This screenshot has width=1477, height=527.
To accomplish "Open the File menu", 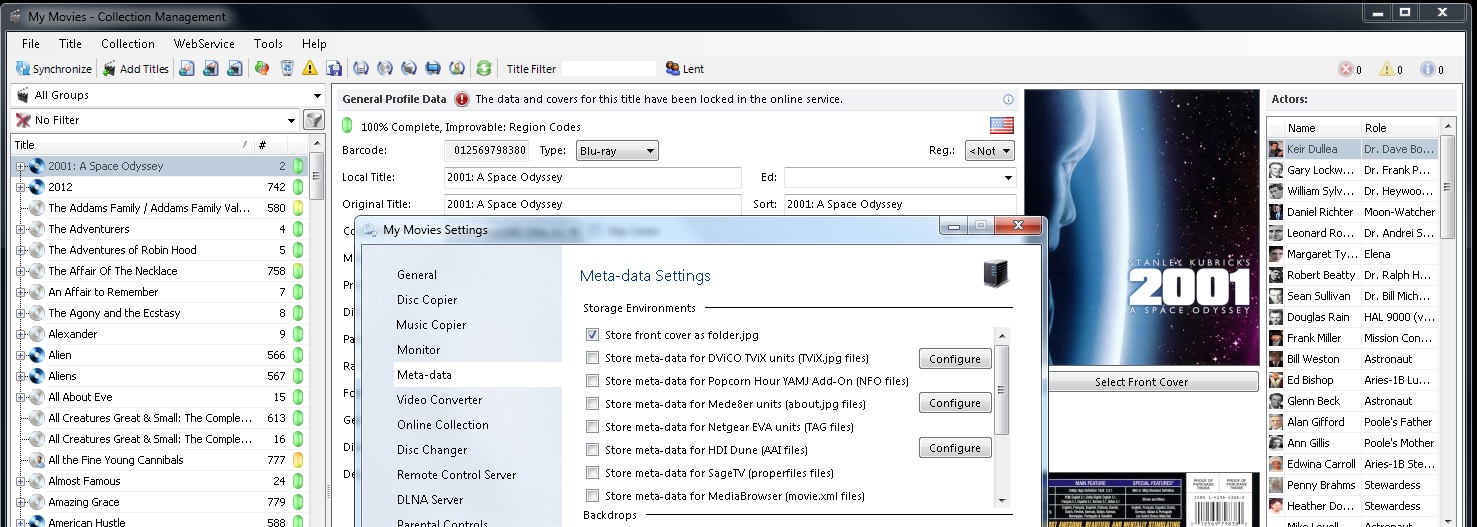I will point(31,44).
